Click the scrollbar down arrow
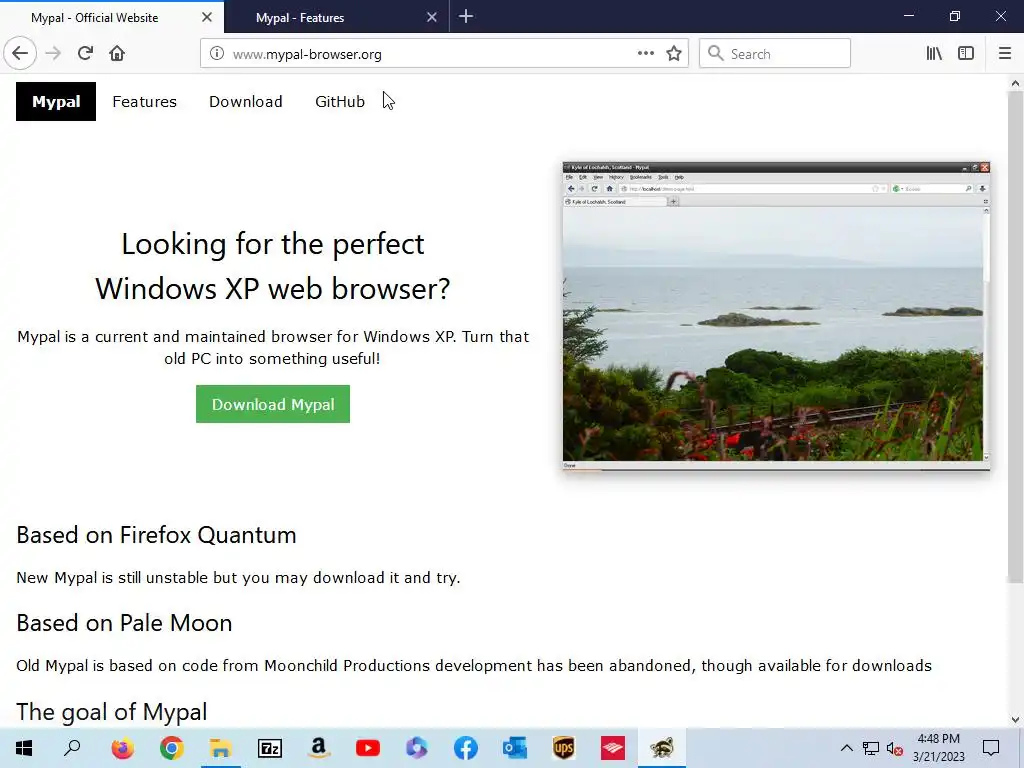Viewport: 1024px width, 768px height. click(x=1015, y=720)
